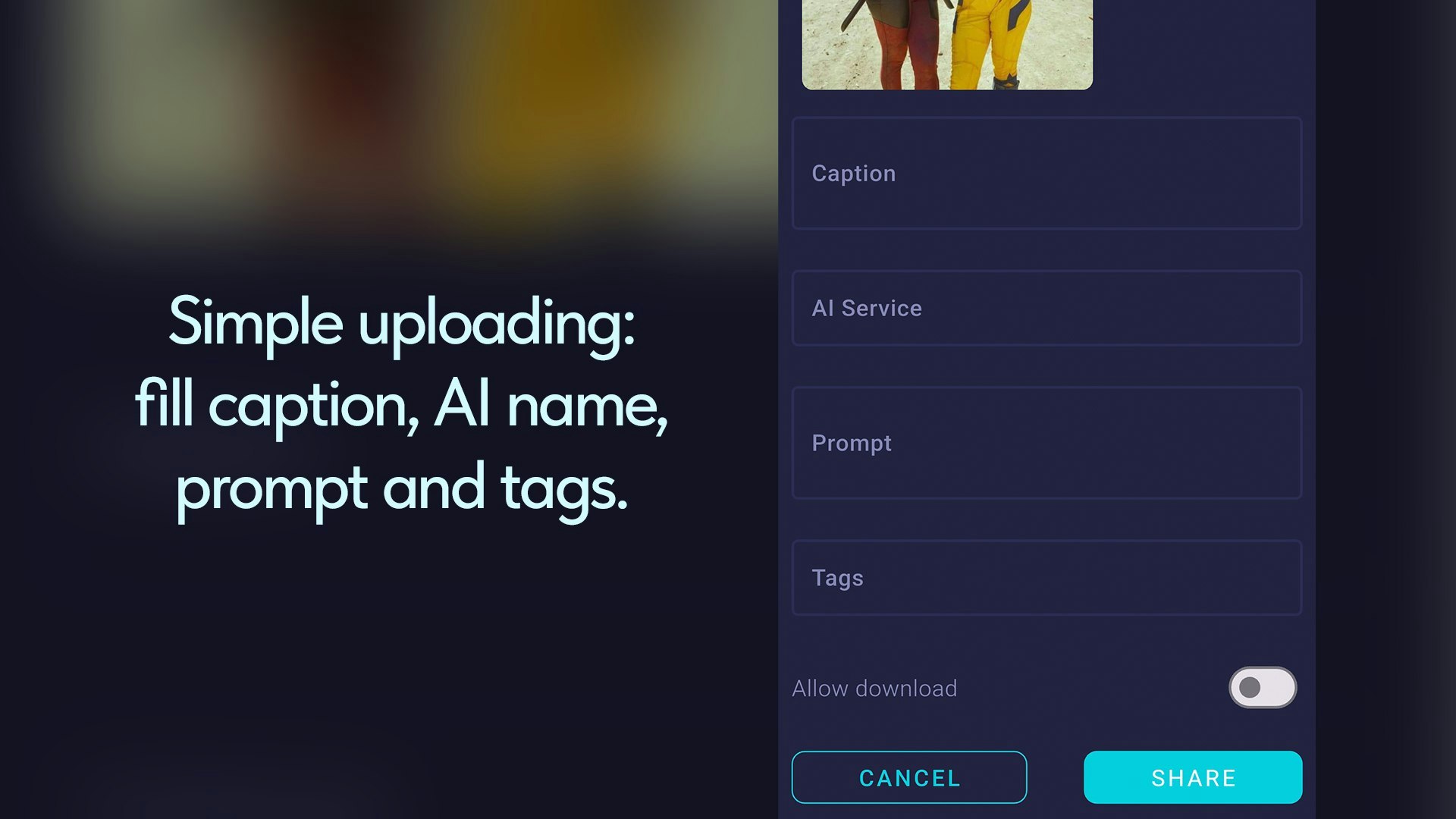Publish the post with the cyan SHARE button
Viewport: 1456px width, 819px height.
(1193, 777)
